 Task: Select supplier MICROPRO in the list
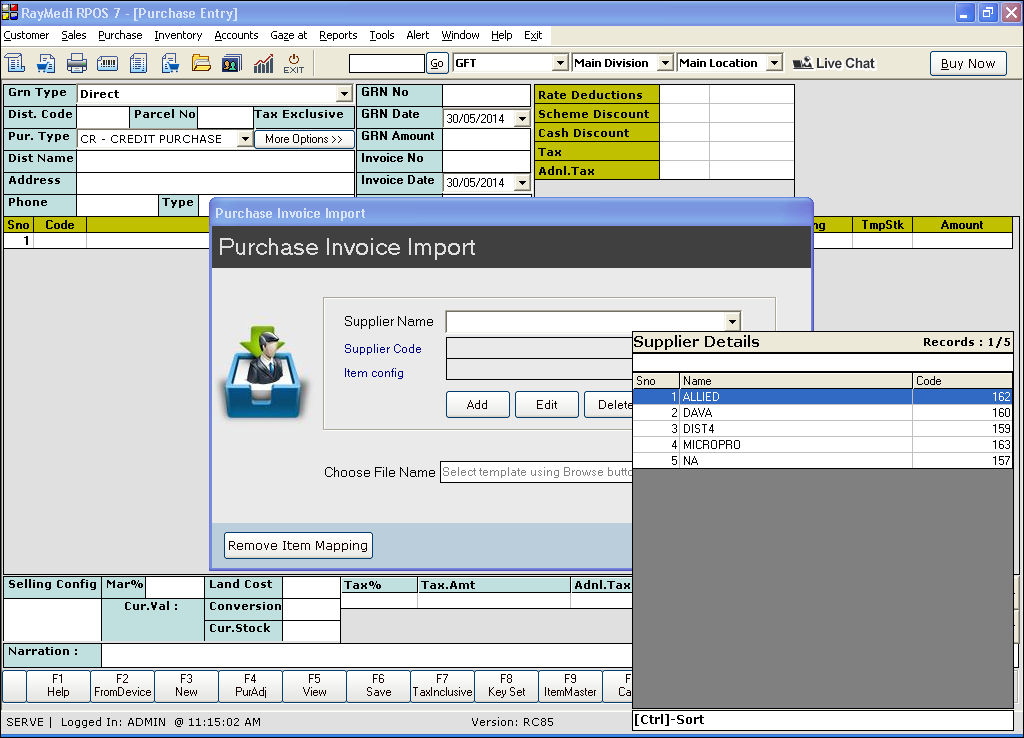(823, 445)
